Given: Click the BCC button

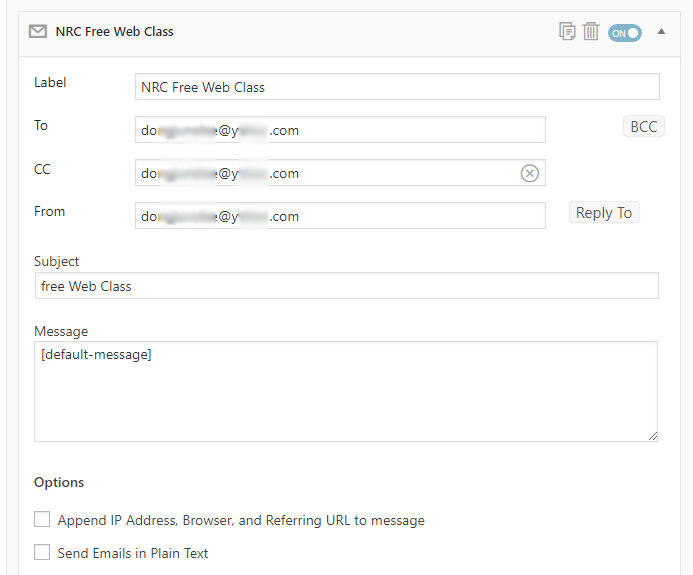Looking at the screenshot, I should pyautogui.click(x=642, y=127).
